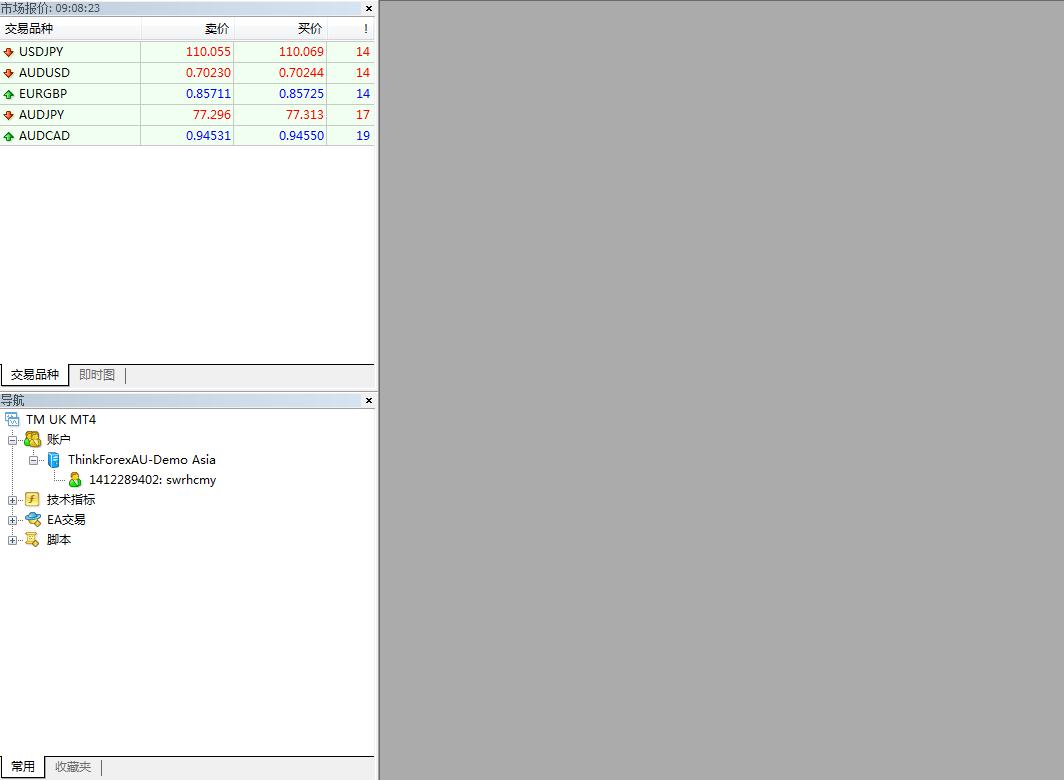The height and width of the screenshot is (780, 1064).
Task: Click the EA交易 expert advisors icon
Action: click(x=33, y=520)
